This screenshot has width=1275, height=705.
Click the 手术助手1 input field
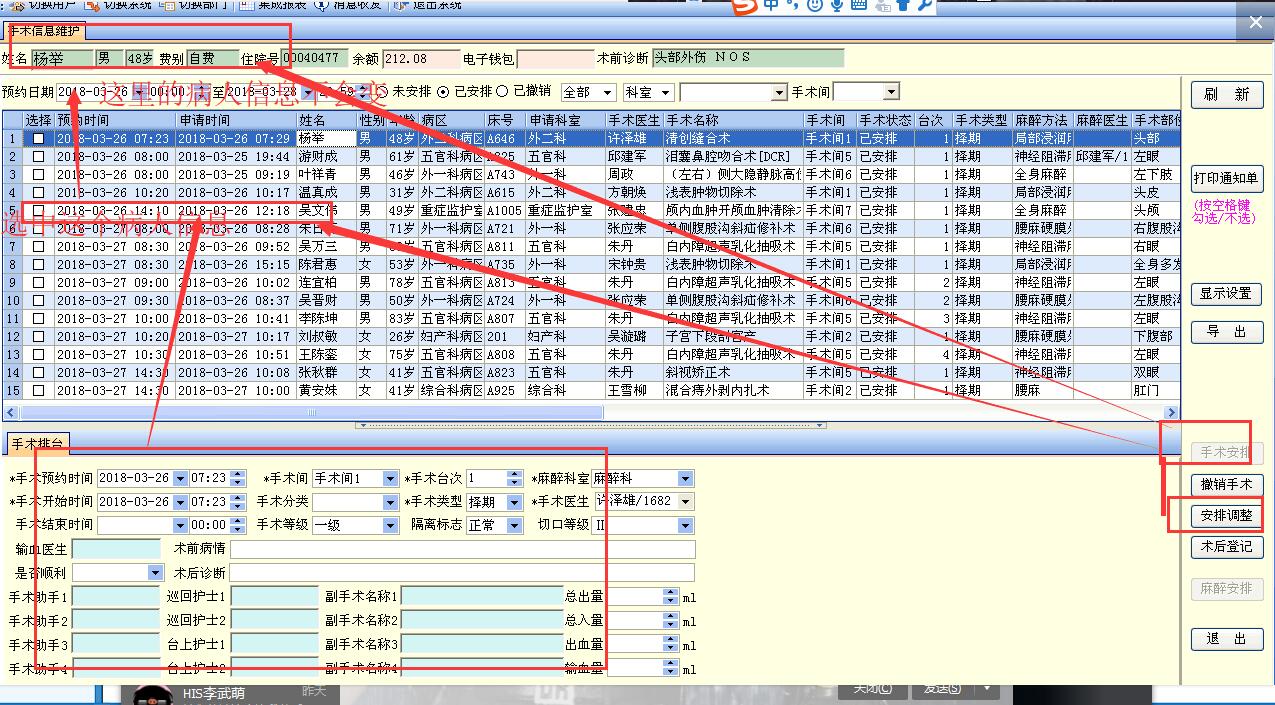click(116, 596)
